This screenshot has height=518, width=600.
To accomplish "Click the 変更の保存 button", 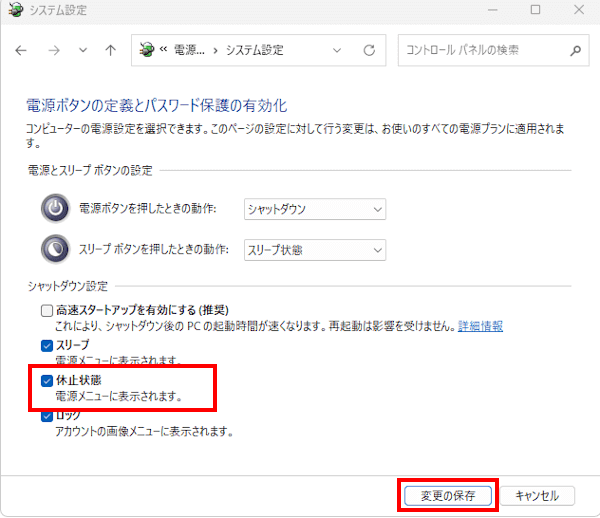I will coord(448,495).
